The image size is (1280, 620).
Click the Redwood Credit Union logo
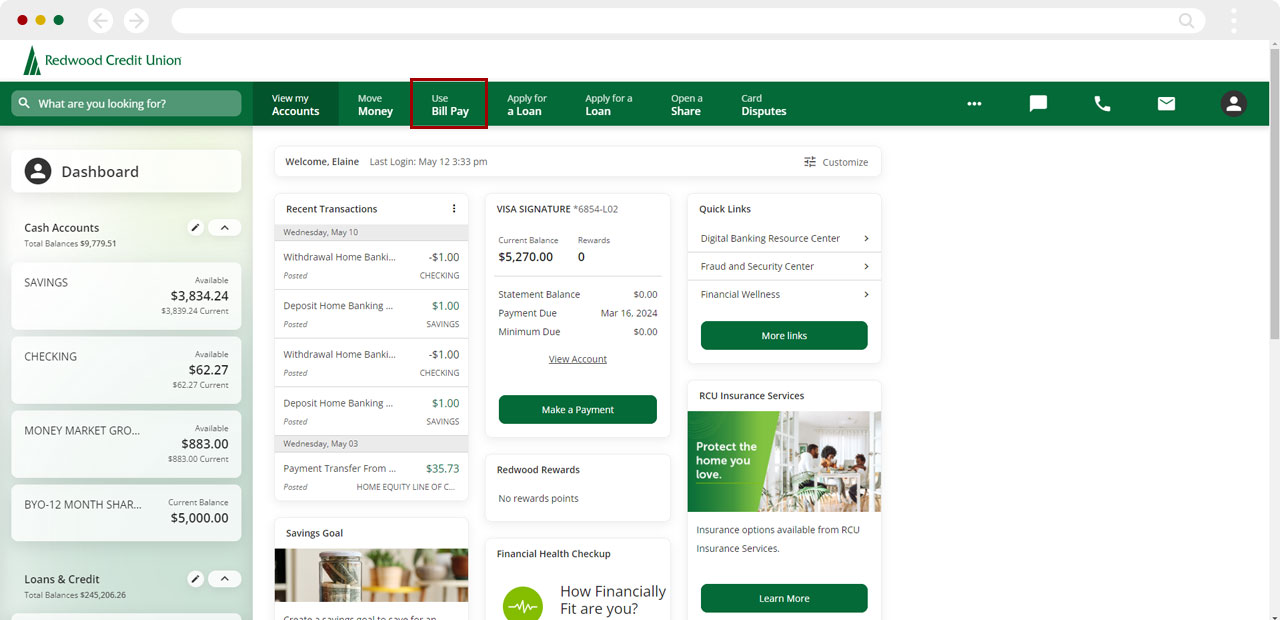click(x=102, y=60)
